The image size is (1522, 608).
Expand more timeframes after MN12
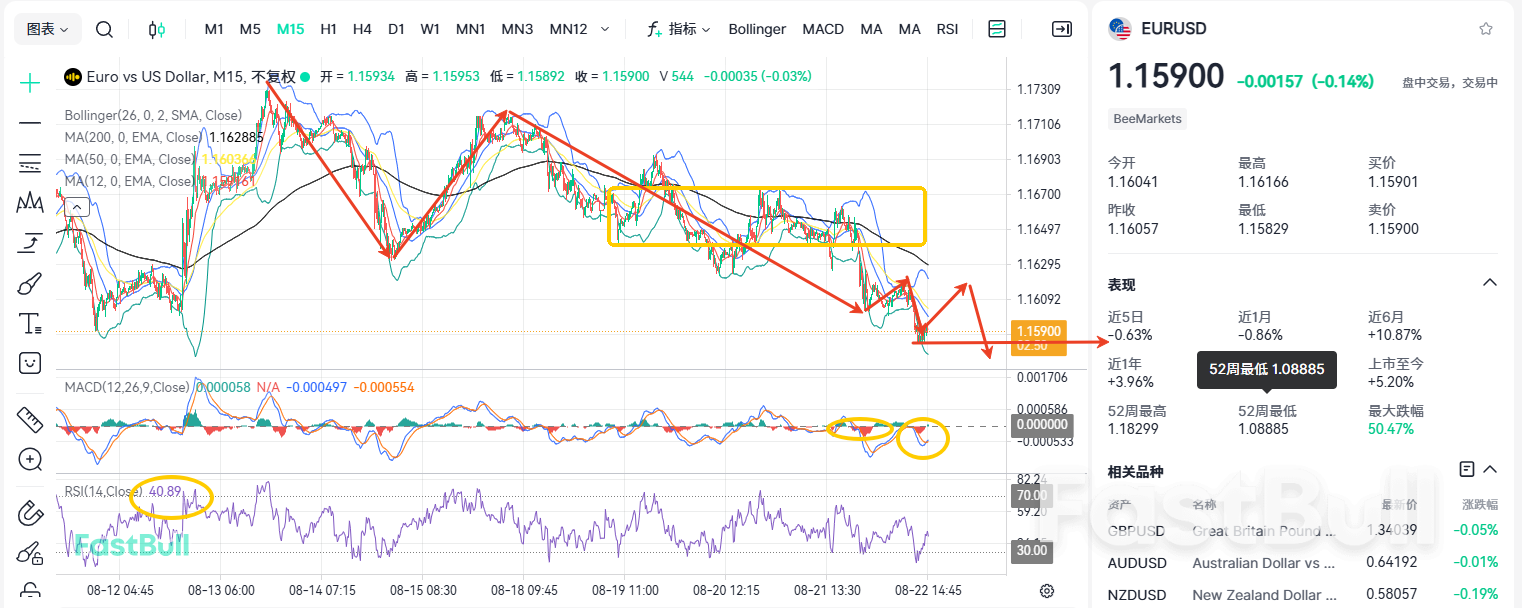coord(605,29)
